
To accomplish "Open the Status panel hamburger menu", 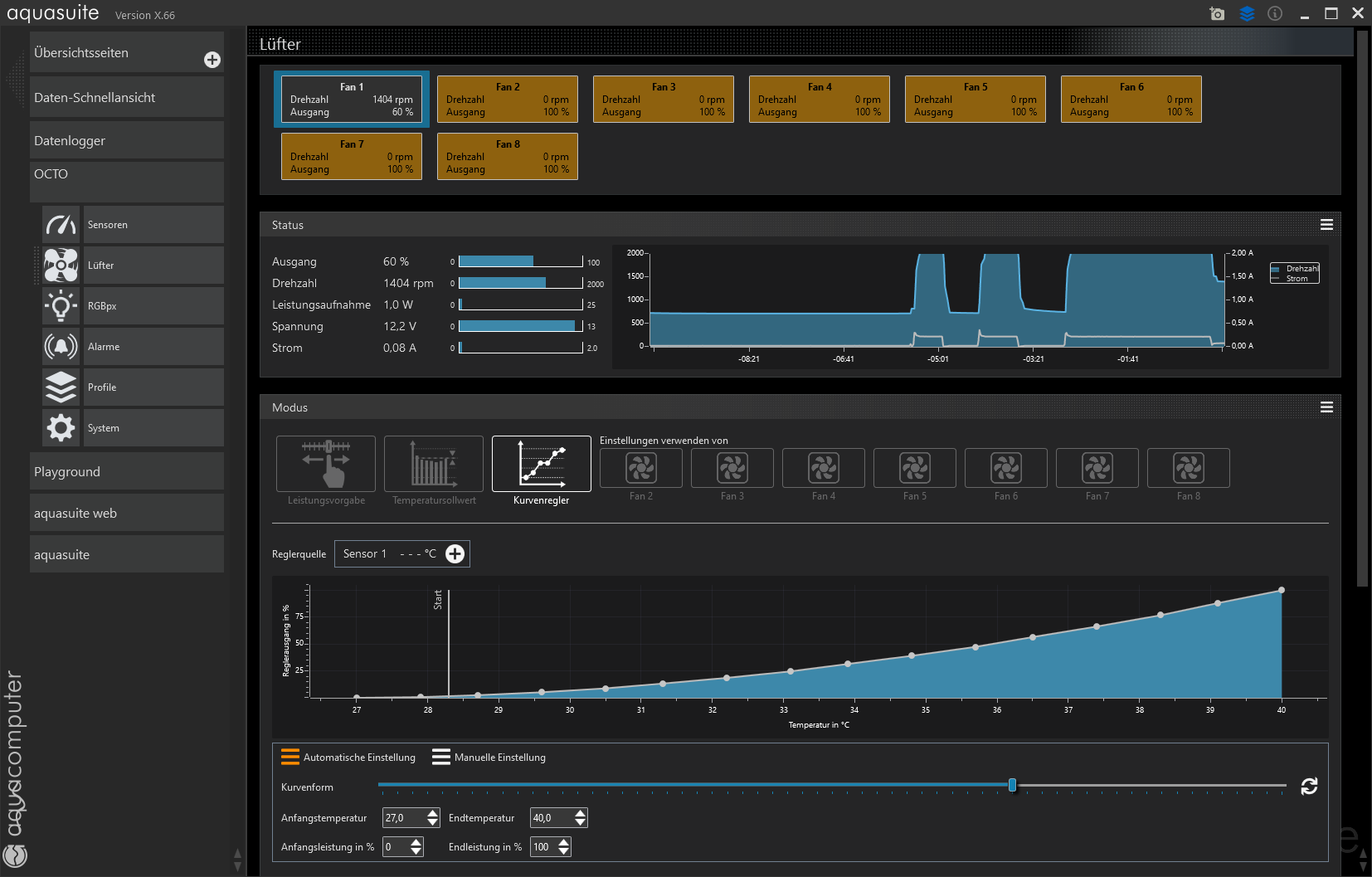I will 1326,225.
